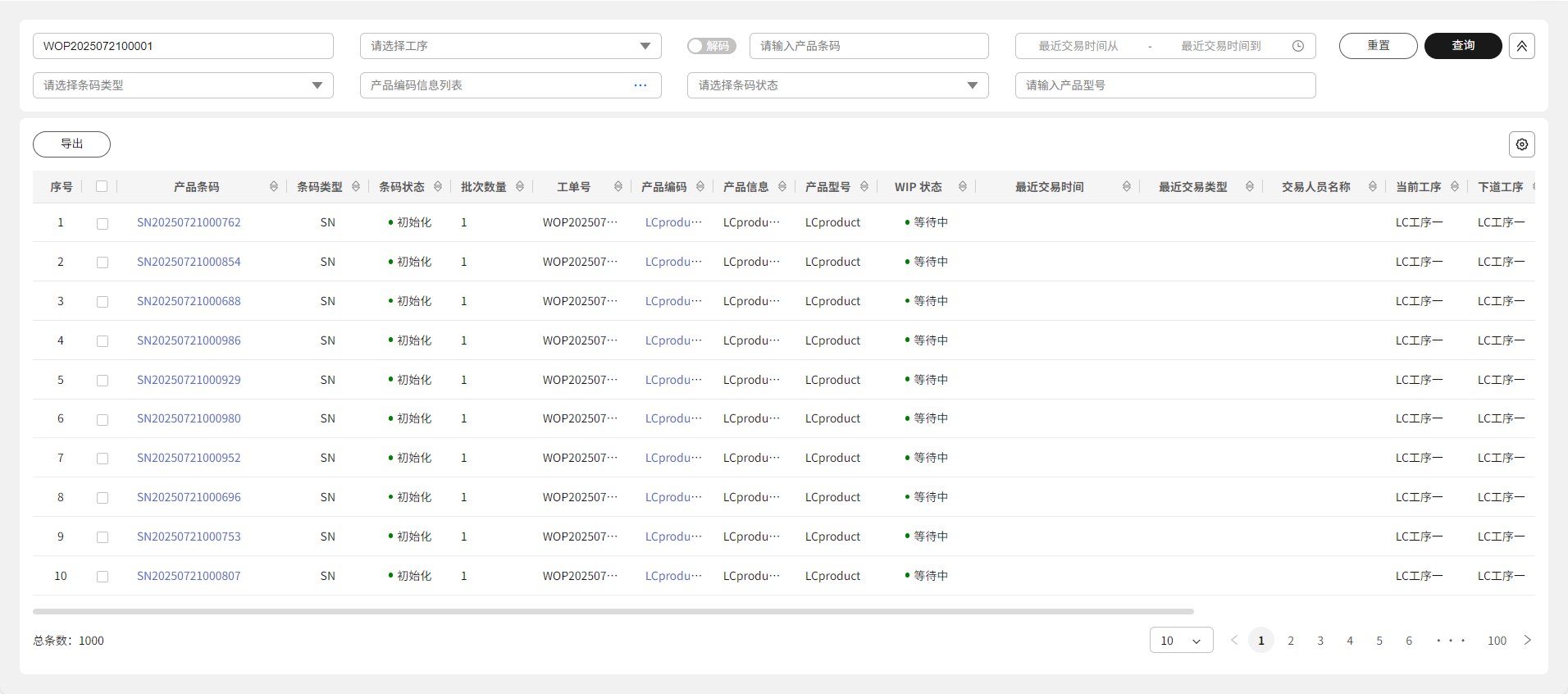Go to page 3
The height and width of the screenshot is (694, 1568).
(1320, 641)
